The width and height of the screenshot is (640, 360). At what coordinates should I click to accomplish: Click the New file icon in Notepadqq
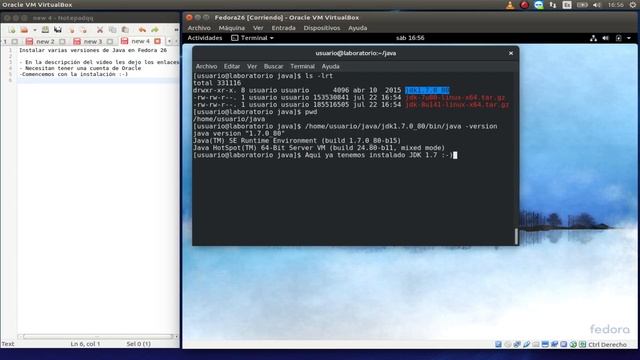coord(11,30)
